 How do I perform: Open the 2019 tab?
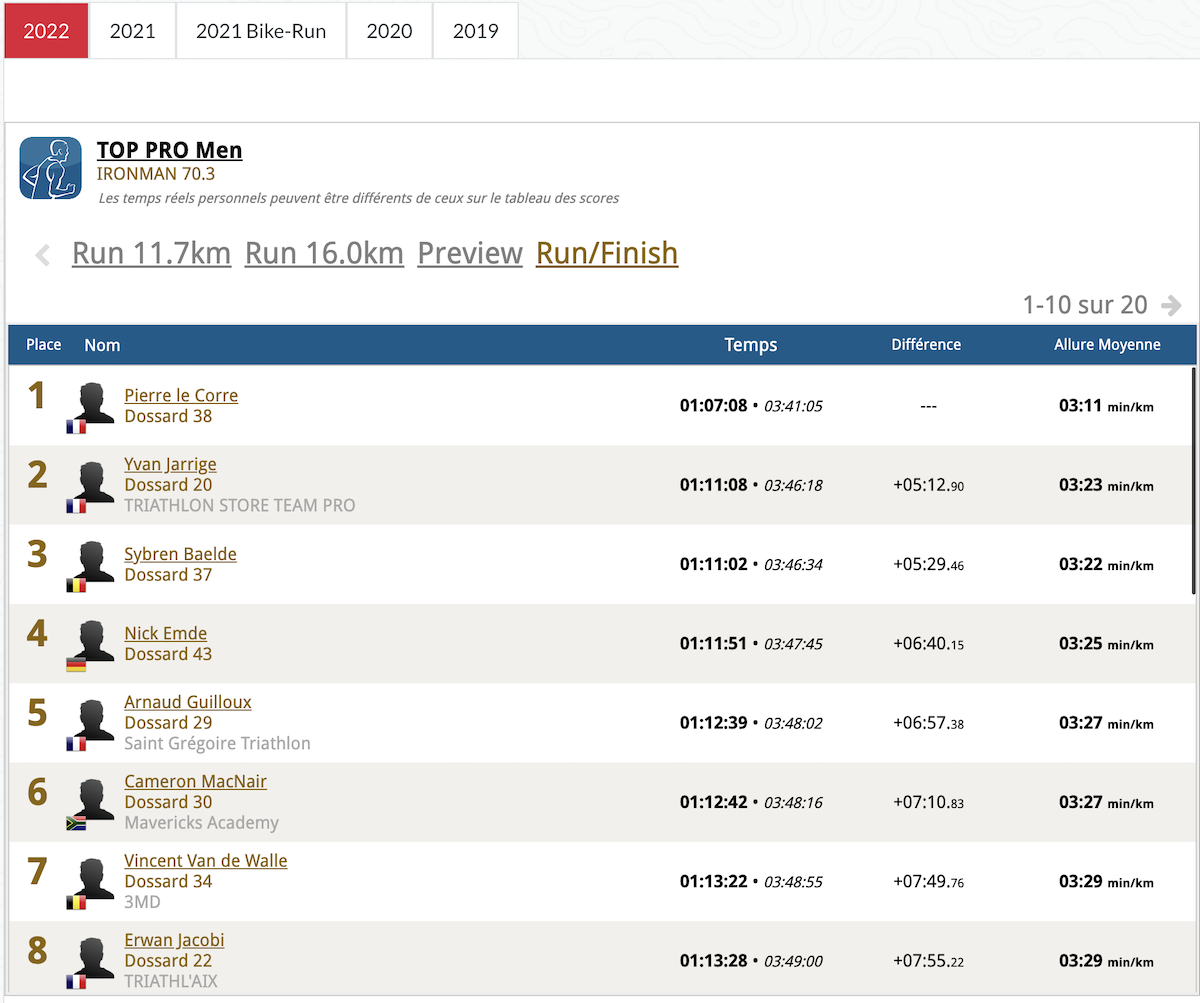pyautogui.click(x=476, y=30)
